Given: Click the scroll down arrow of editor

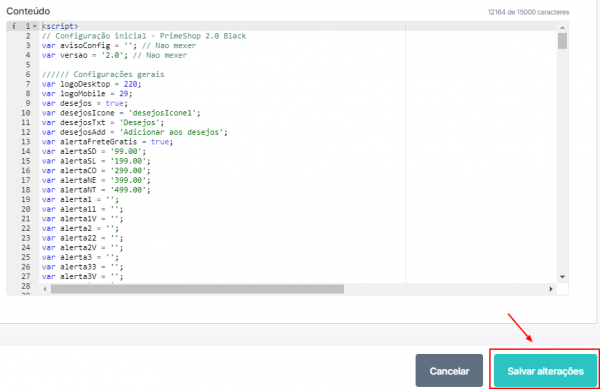Looking at the screenshot, I should (x=562, y=277).
